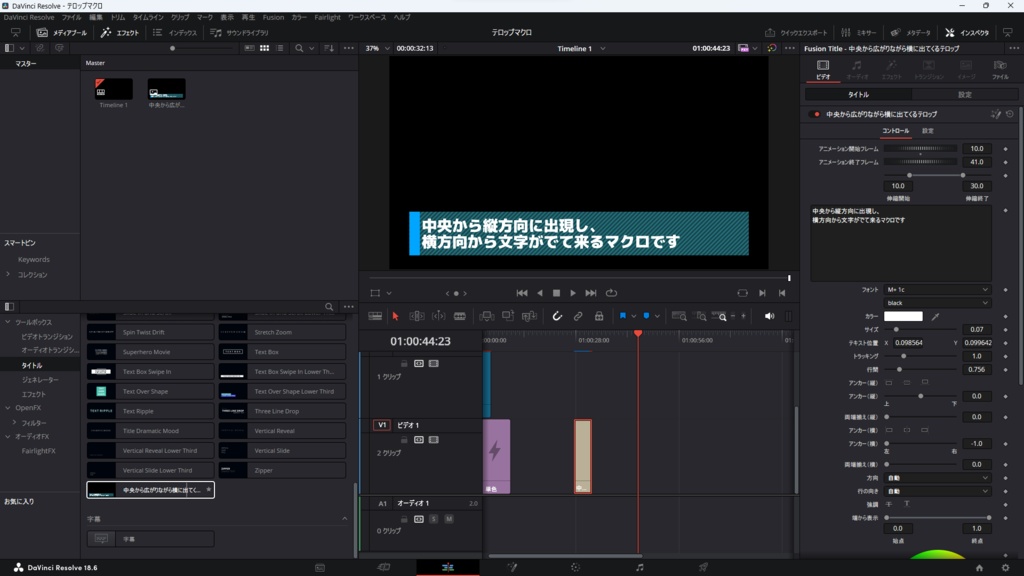Viewport: 1024px width, 576px height.
Task: Switch to the Edit page icon
Action: pyautogui.click(x=447, y=568)
